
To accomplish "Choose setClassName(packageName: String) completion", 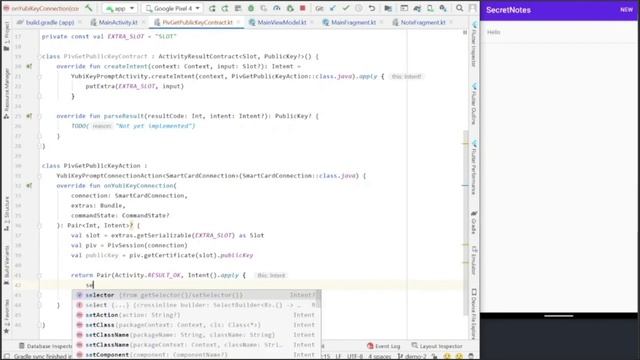I will 196,335.
